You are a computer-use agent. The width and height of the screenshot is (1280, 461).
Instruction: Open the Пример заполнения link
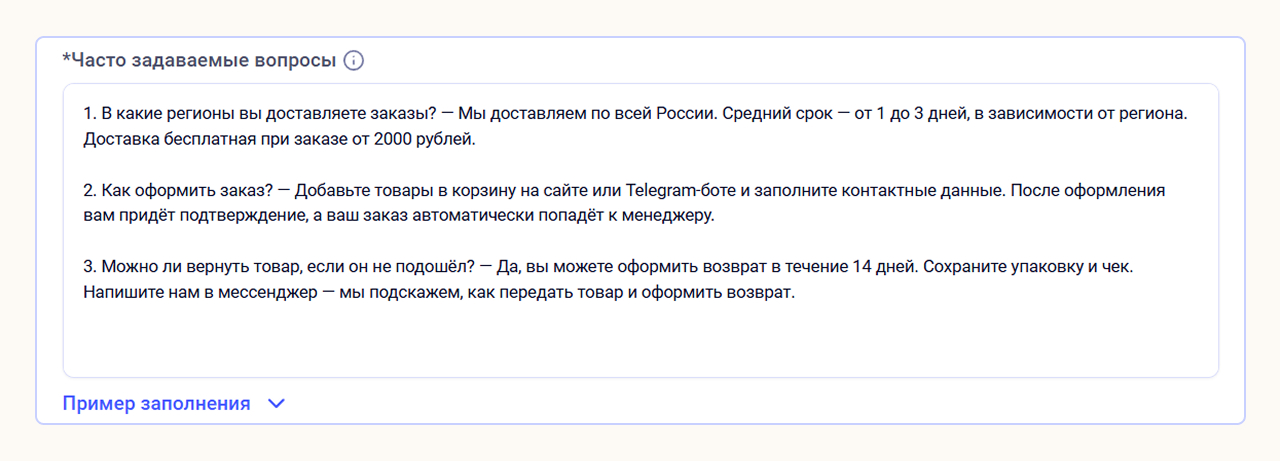coord(156,404)
